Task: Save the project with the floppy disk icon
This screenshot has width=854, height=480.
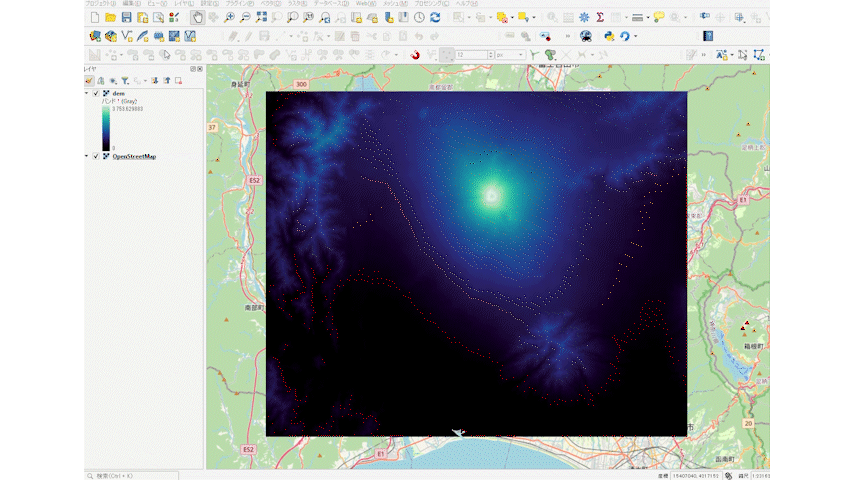Action: [x=126, y=17]
